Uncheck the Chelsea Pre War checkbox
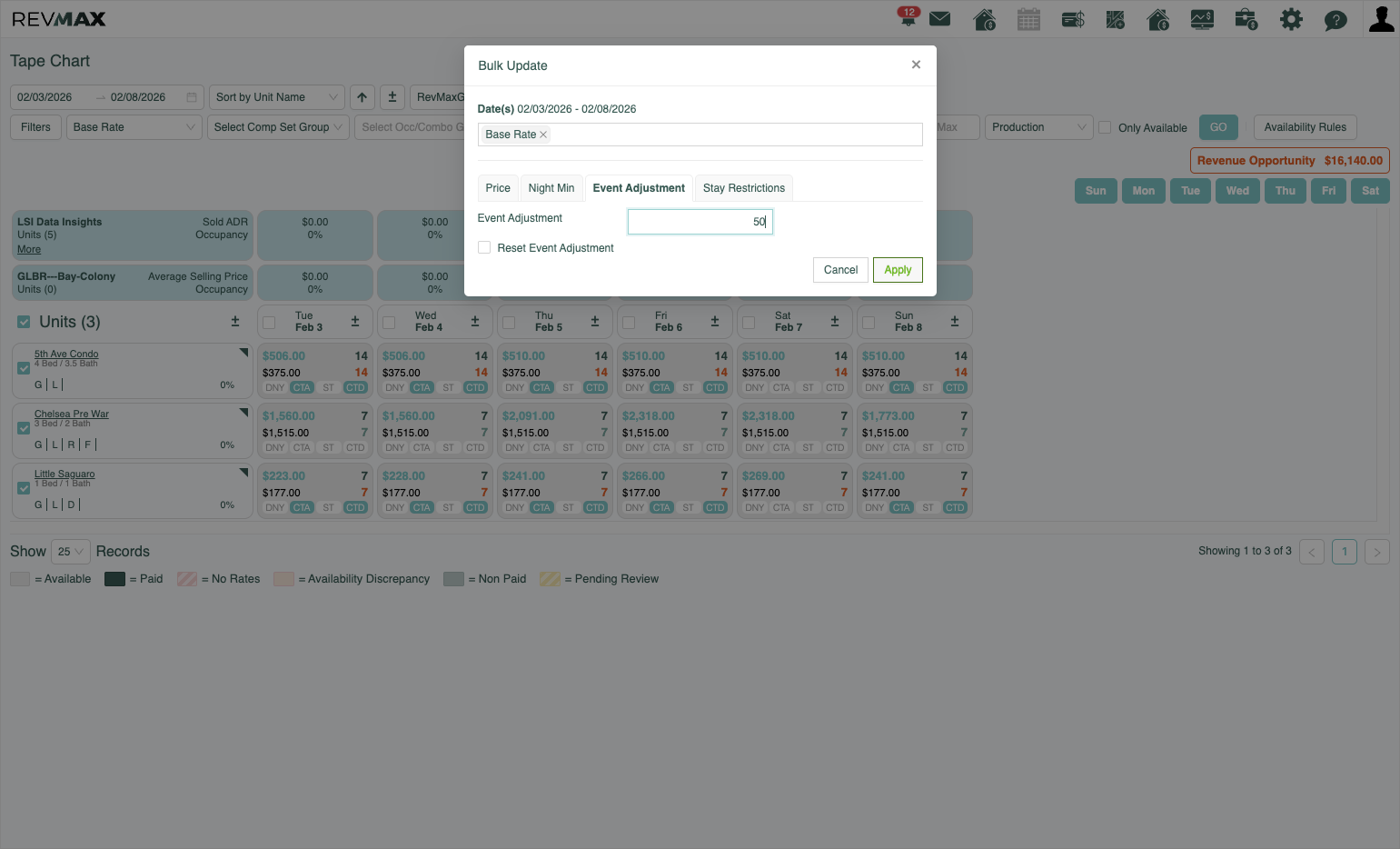 click(x=24, y=428)
